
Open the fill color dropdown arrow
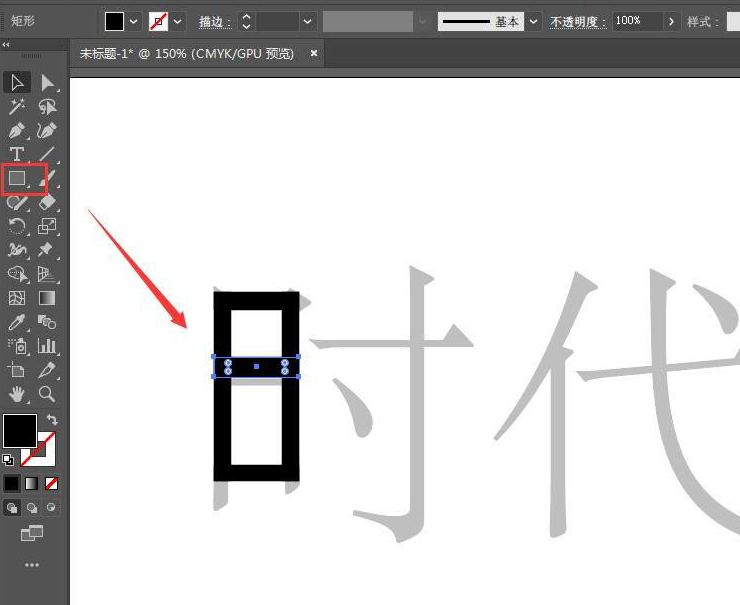coord(134,22)
